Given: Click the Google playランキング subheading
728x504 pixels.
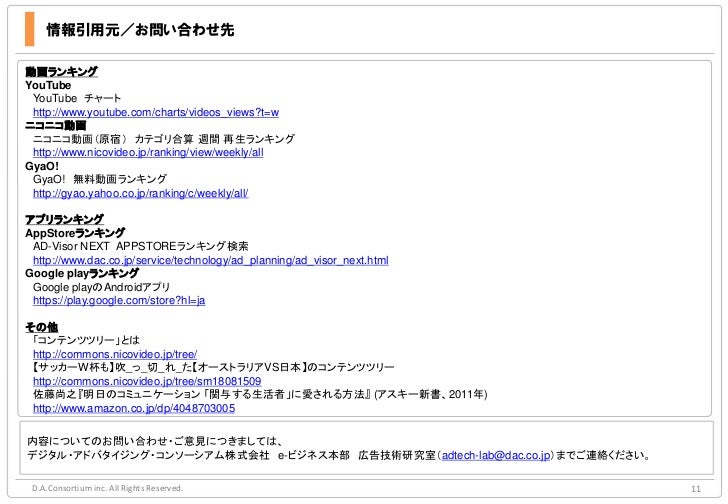Looking at the screenshot, I should [82, 273].
